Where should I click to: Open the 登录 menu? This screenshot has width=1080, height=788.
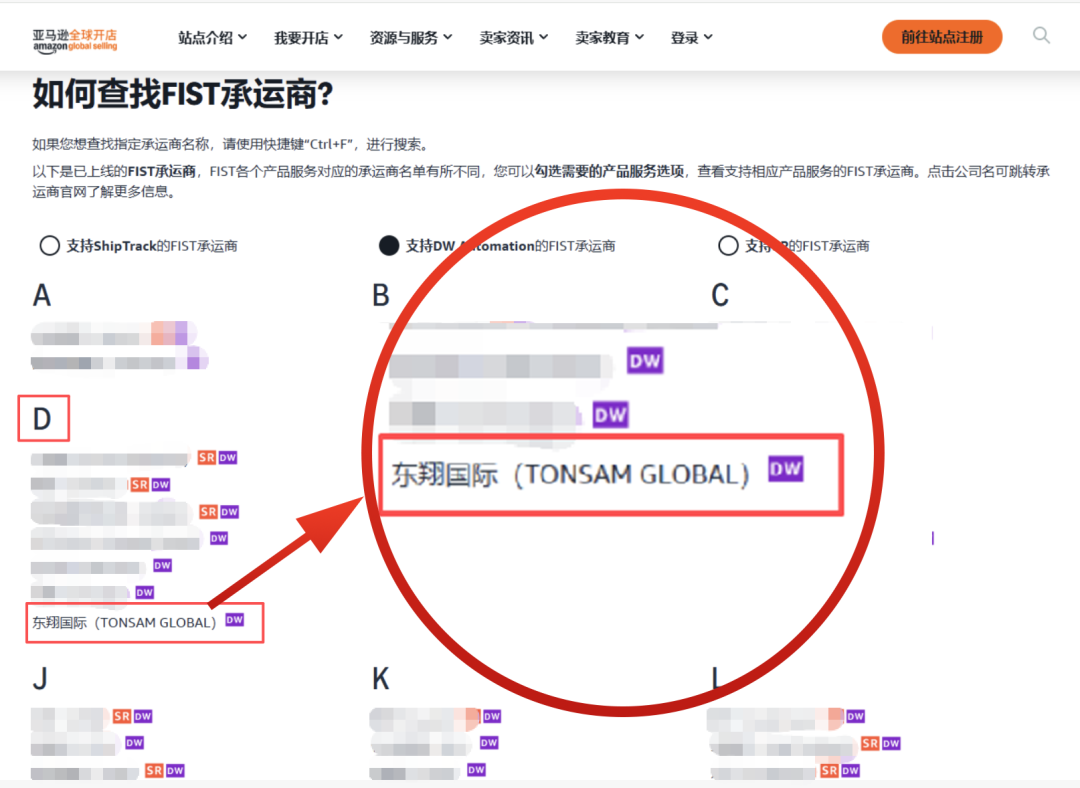(x=692, y=38)
